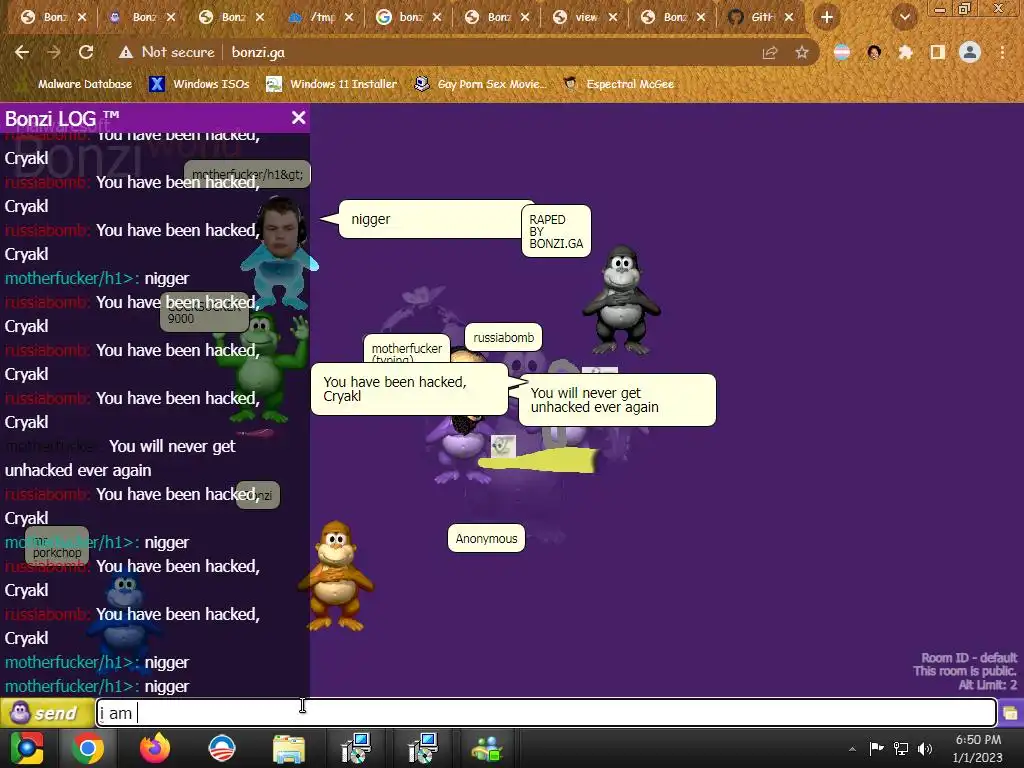Open a new browser tab

(x=827, y=18)
